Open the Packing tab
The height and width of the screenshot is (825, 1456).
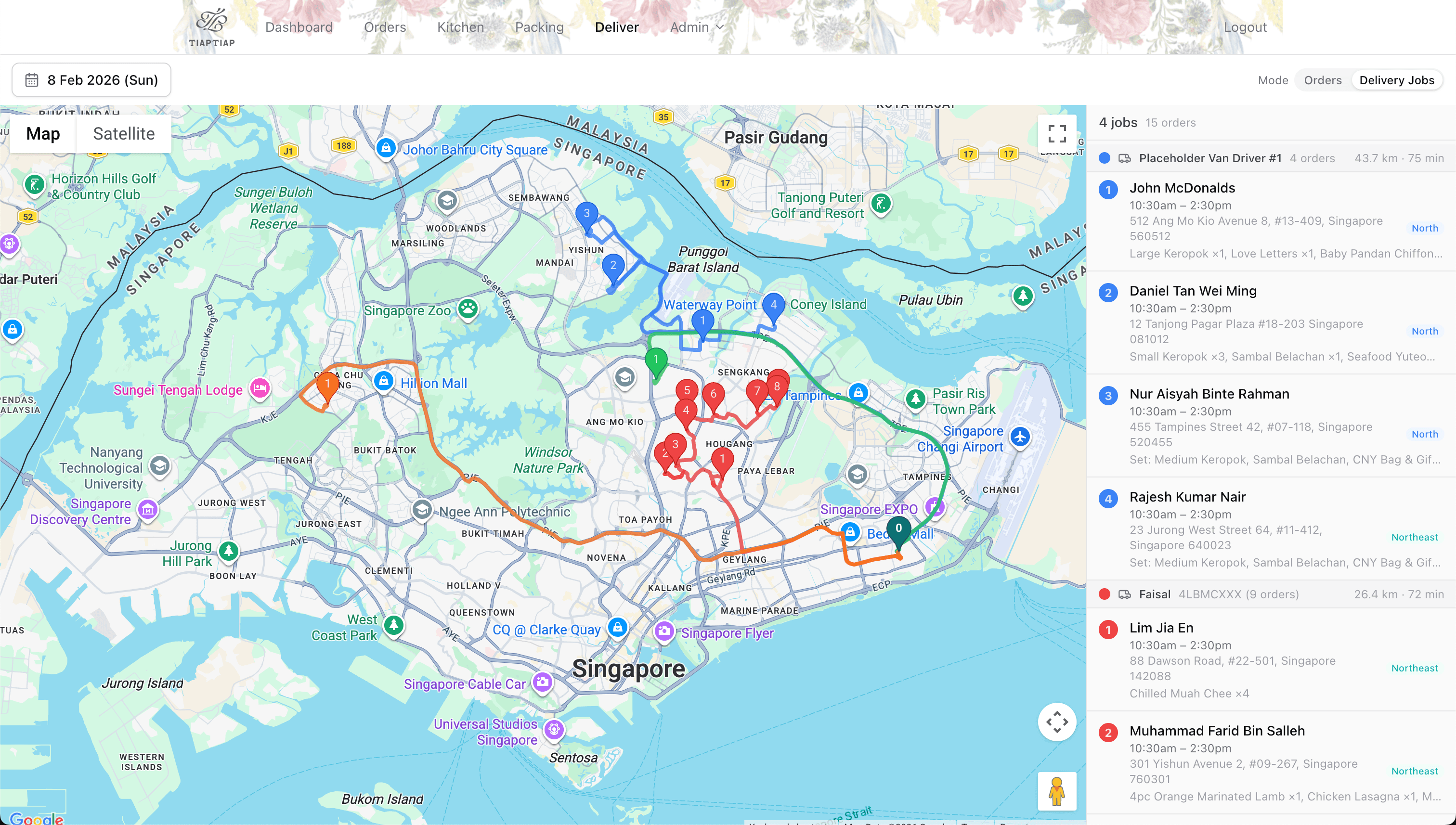pos(539,27)
